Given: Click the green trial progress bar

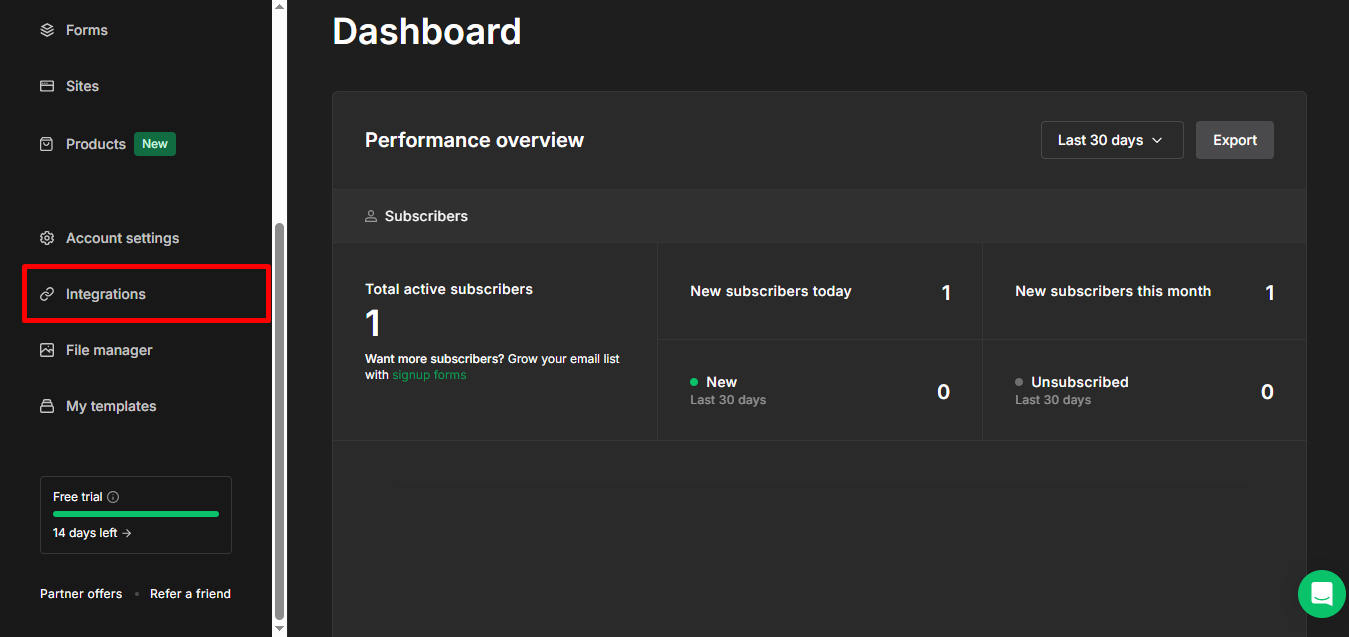Looking at the screenshot, I should [x=135, y=514].
